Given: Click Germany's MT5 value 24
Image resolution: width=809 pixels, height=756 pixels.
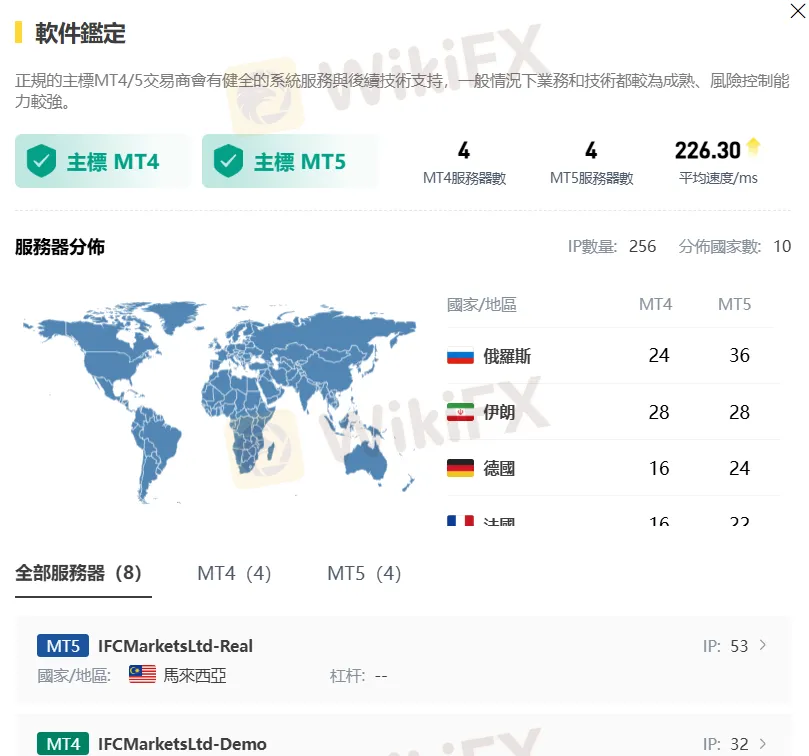Looking at the screenshot, I should coord(739,468).
